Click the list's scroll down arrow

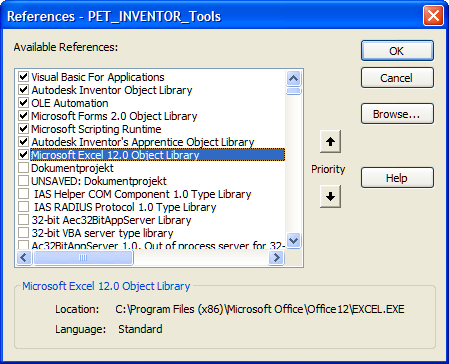tap(294, 240)
